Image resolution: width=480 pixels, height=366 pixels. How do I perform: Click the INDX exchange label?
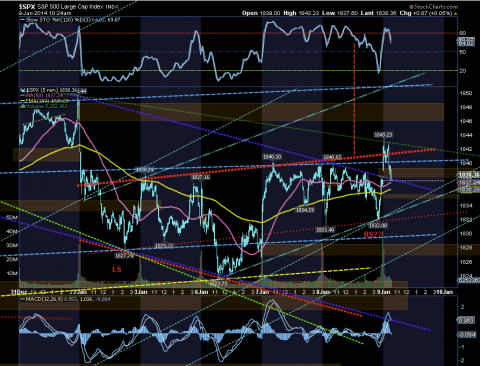click(x=112, y=7)
